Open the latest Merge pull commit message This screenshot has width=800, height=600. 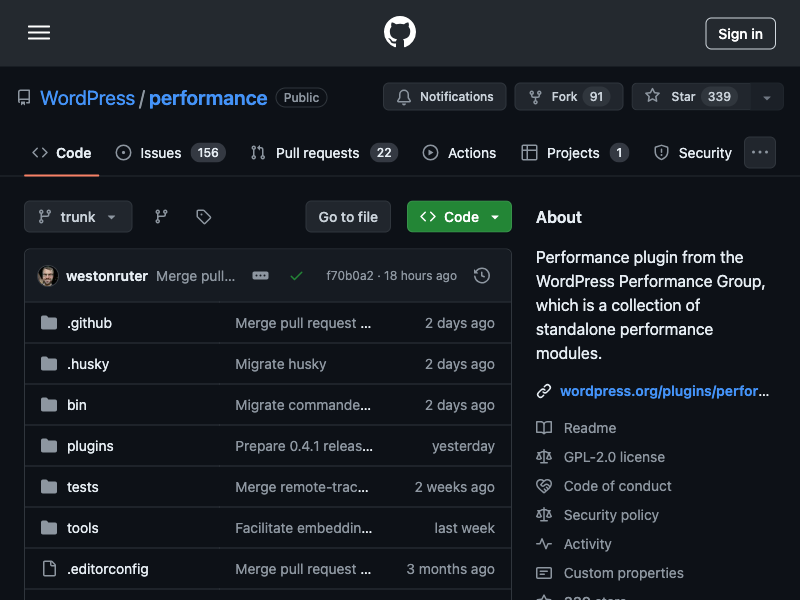point(195,276)
